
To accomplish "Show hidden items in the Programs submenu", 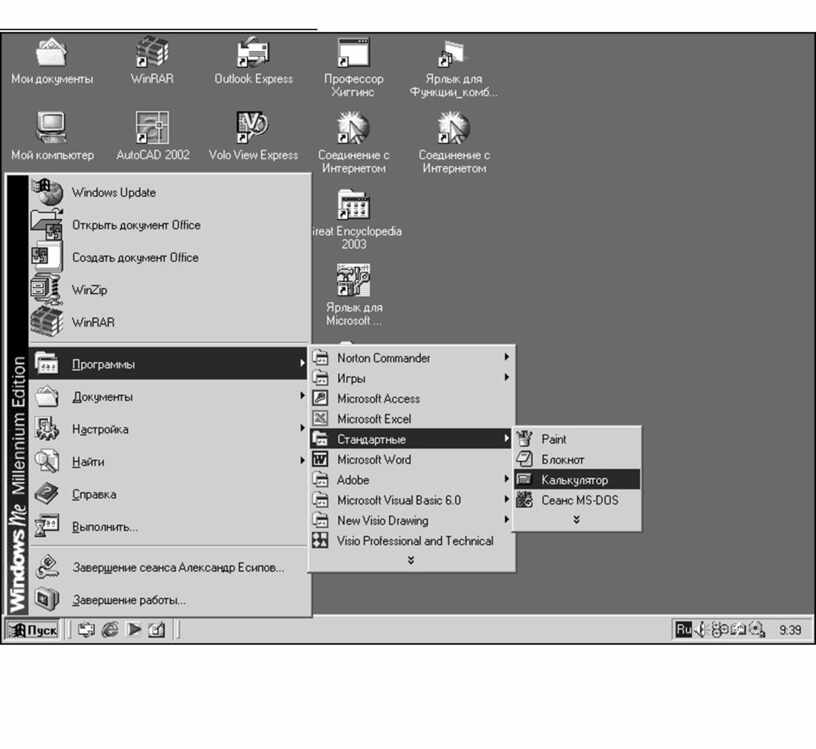I will click(411, 560).
